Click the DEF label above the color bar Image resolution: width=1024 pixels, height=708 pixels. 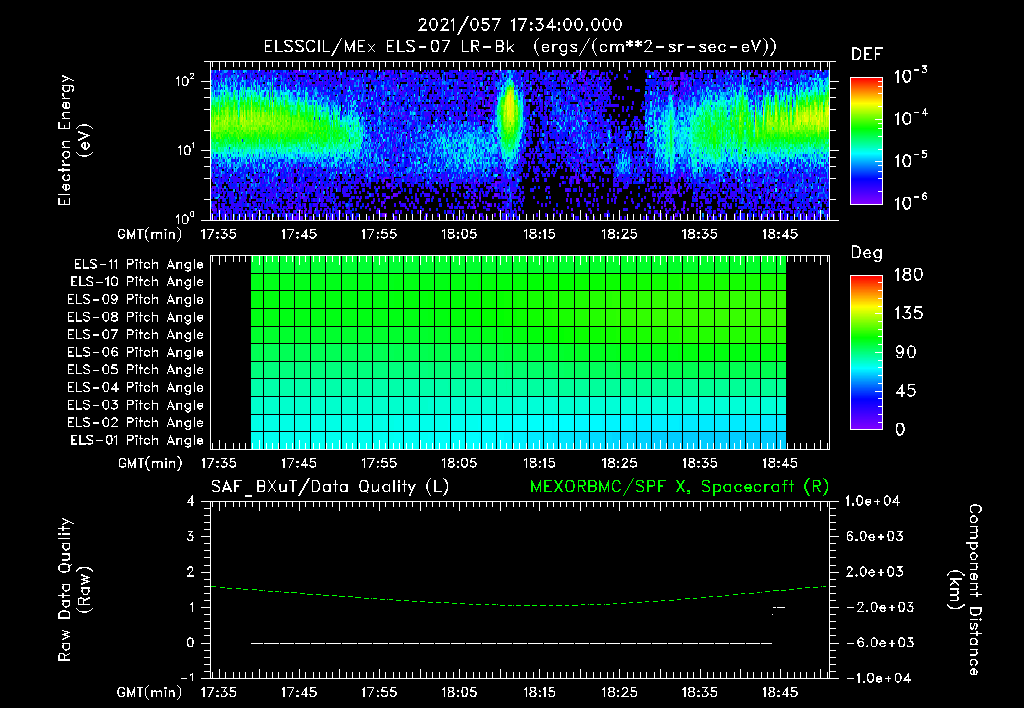[866, 55]
